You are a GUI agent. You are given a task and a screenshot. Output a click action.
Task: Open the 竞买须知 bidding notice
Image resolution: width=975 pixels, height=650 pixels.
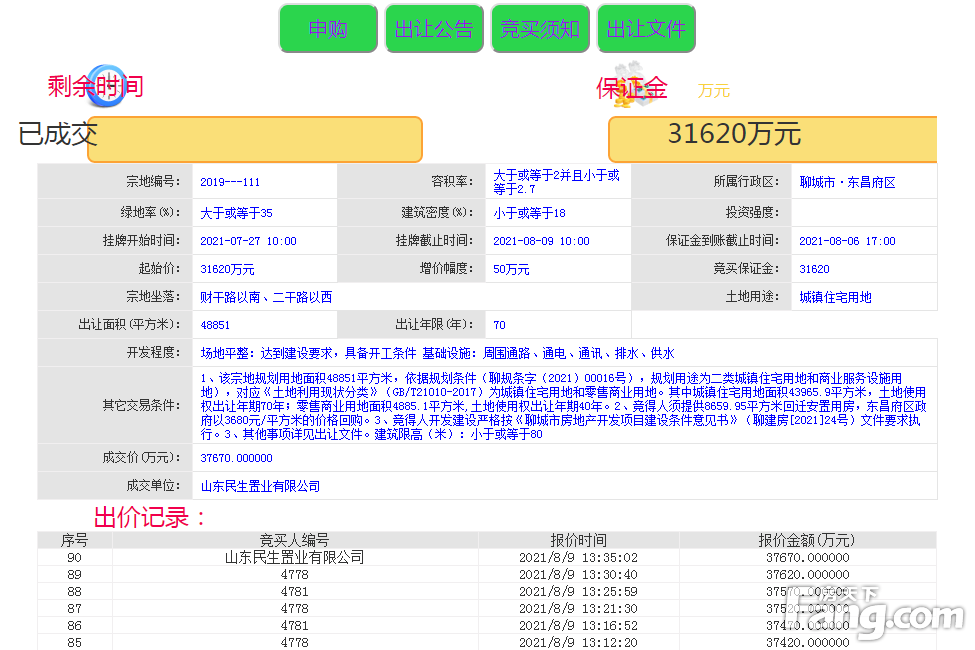(x=540, y=29)
